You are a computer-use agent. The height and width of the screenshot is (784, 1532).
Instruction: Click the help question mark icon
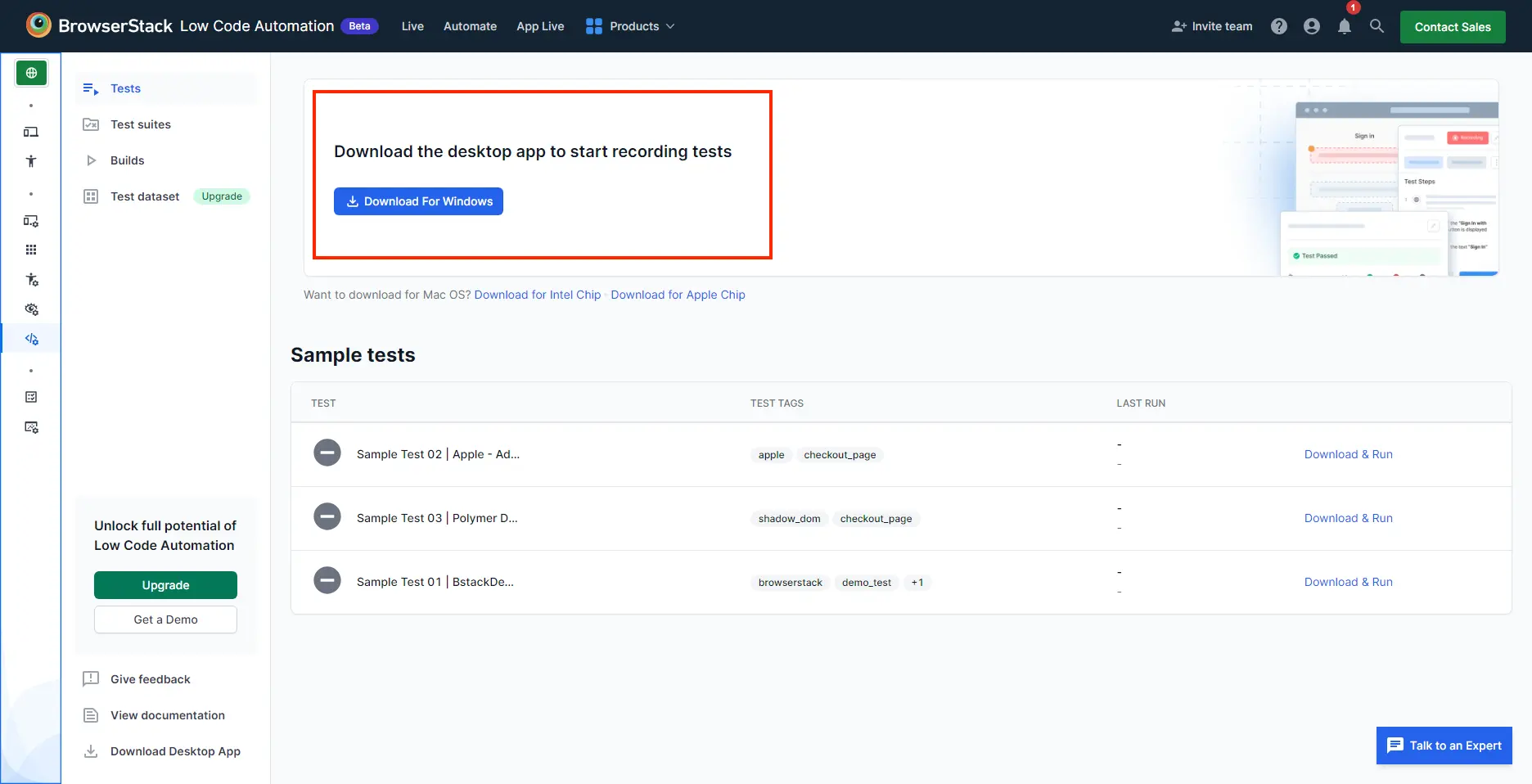point(1278,26)
